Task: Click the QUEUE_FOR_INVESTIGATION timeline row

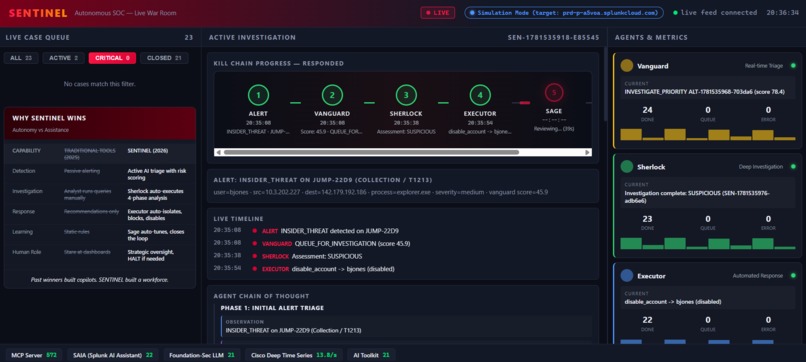Action: coord(402,244)
